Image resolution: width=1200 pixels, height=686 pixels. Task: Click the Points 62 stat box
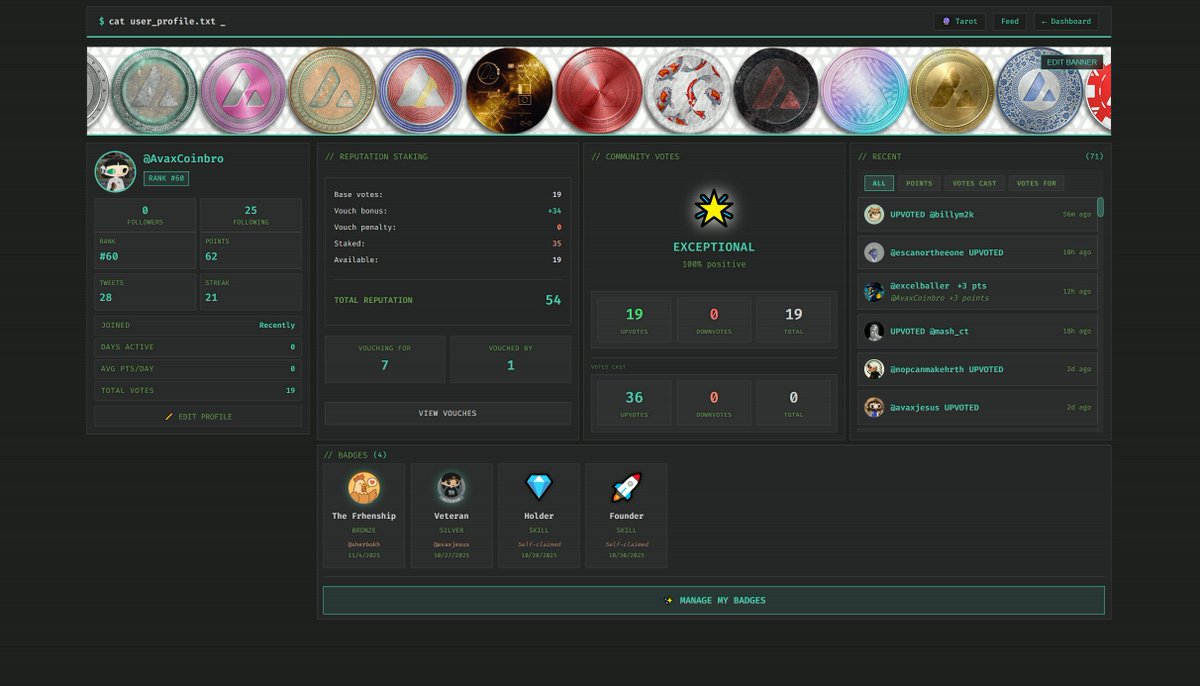pyautogui.click(x=251, y=251)
